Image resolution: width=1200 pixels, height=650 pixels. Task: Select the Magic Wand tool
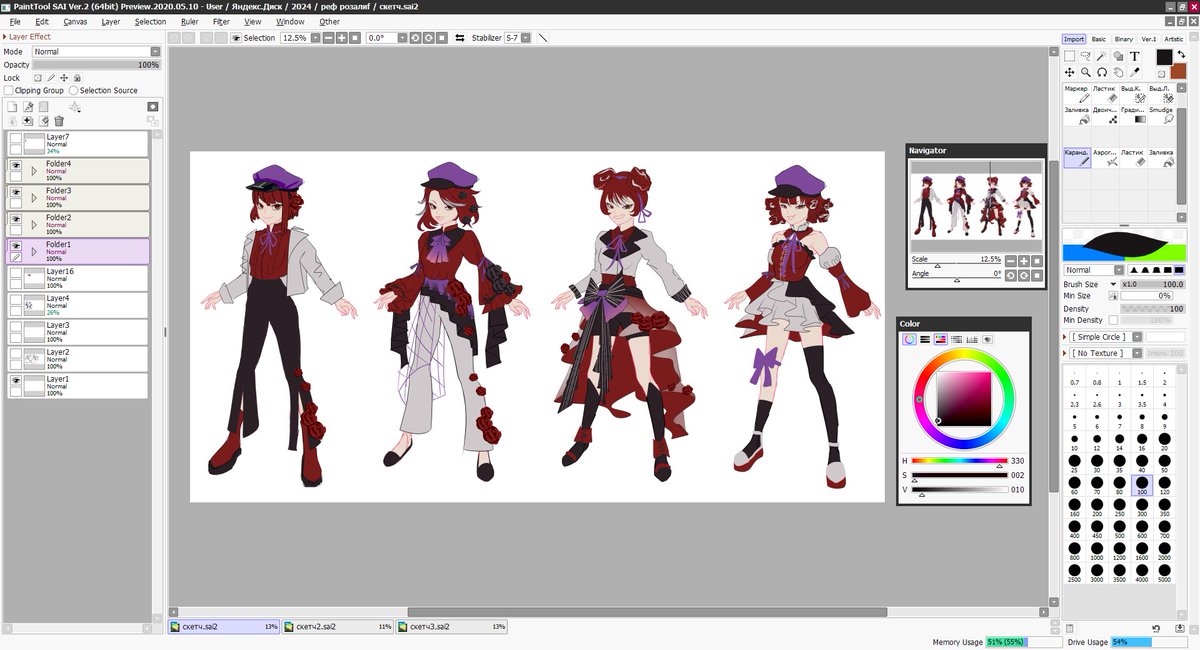[1102, 56]
